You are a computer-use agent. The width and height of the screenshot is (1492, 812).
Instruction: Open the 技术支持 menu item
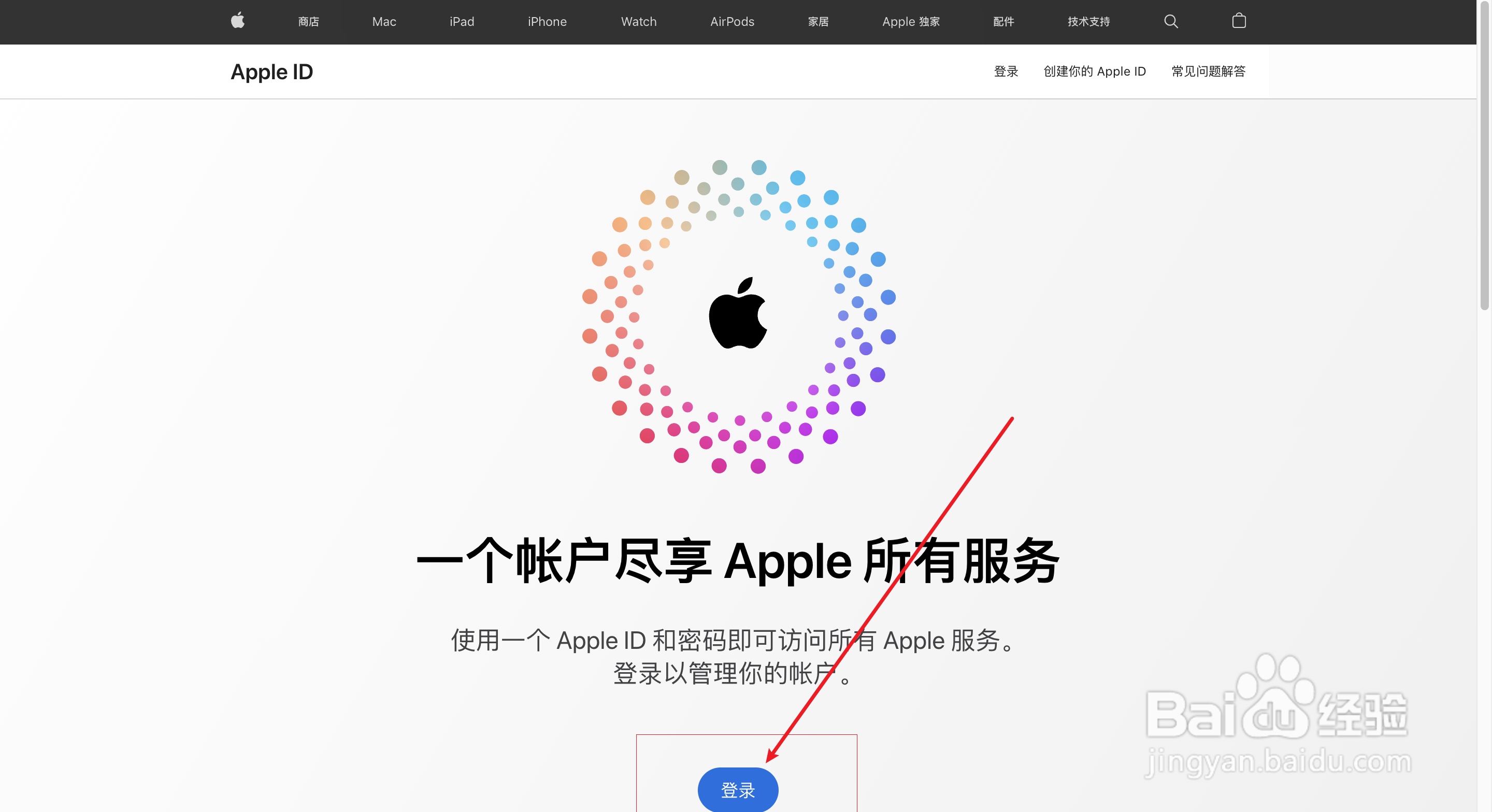tap(1089, 22)
